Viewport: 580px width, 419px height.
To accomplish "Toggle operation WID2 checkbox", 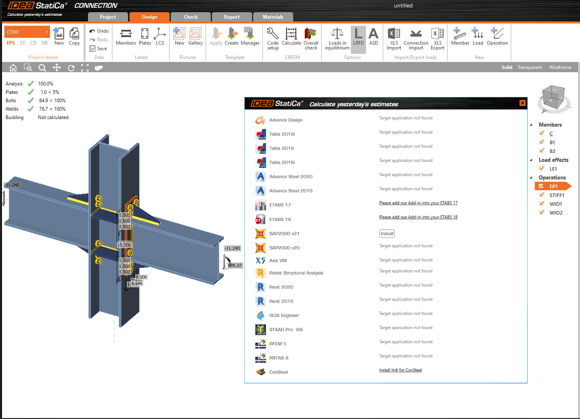I will (x=542, y=212).
